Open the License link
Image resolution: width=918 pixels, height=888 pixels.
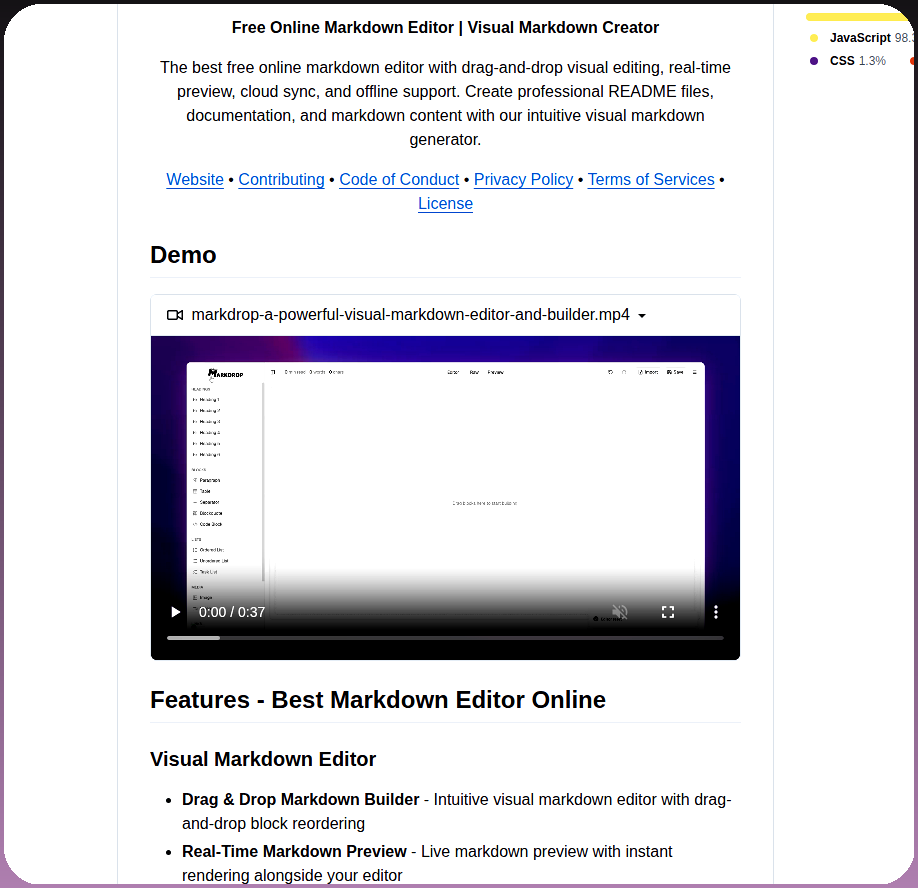coord(446,203)
